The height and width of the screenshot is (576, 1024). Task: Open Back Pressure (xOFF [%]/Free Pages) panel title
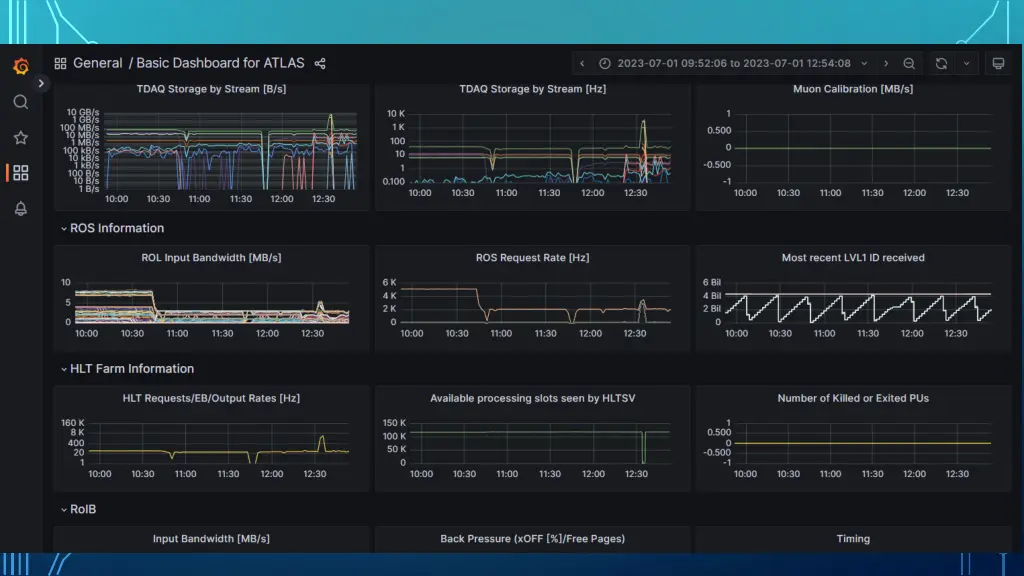click(532, 539)
